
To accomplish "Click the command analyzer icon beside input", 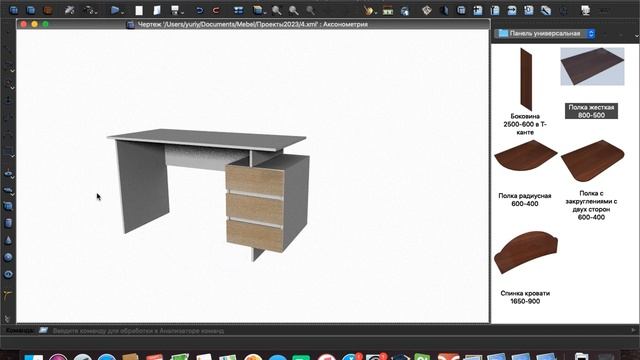I will 43,330.
